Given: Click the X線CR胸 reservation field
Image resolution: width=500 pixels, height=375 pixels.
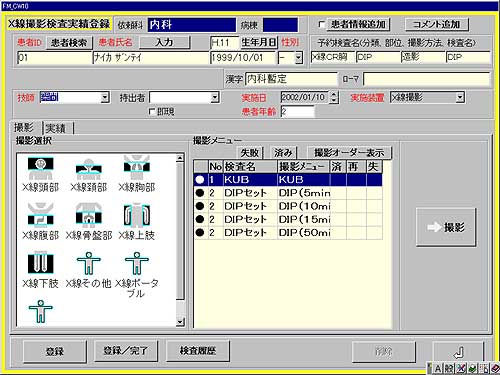Looking at the screenshot, I should pos(332,57).
